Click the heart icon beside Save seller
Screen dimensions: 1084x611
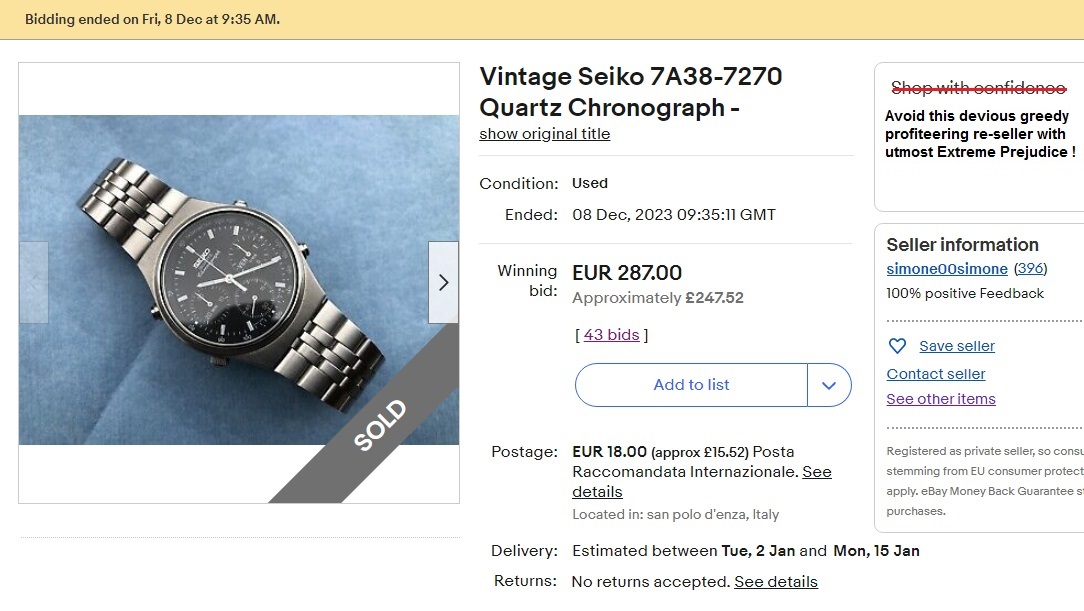tap(899, 346)
